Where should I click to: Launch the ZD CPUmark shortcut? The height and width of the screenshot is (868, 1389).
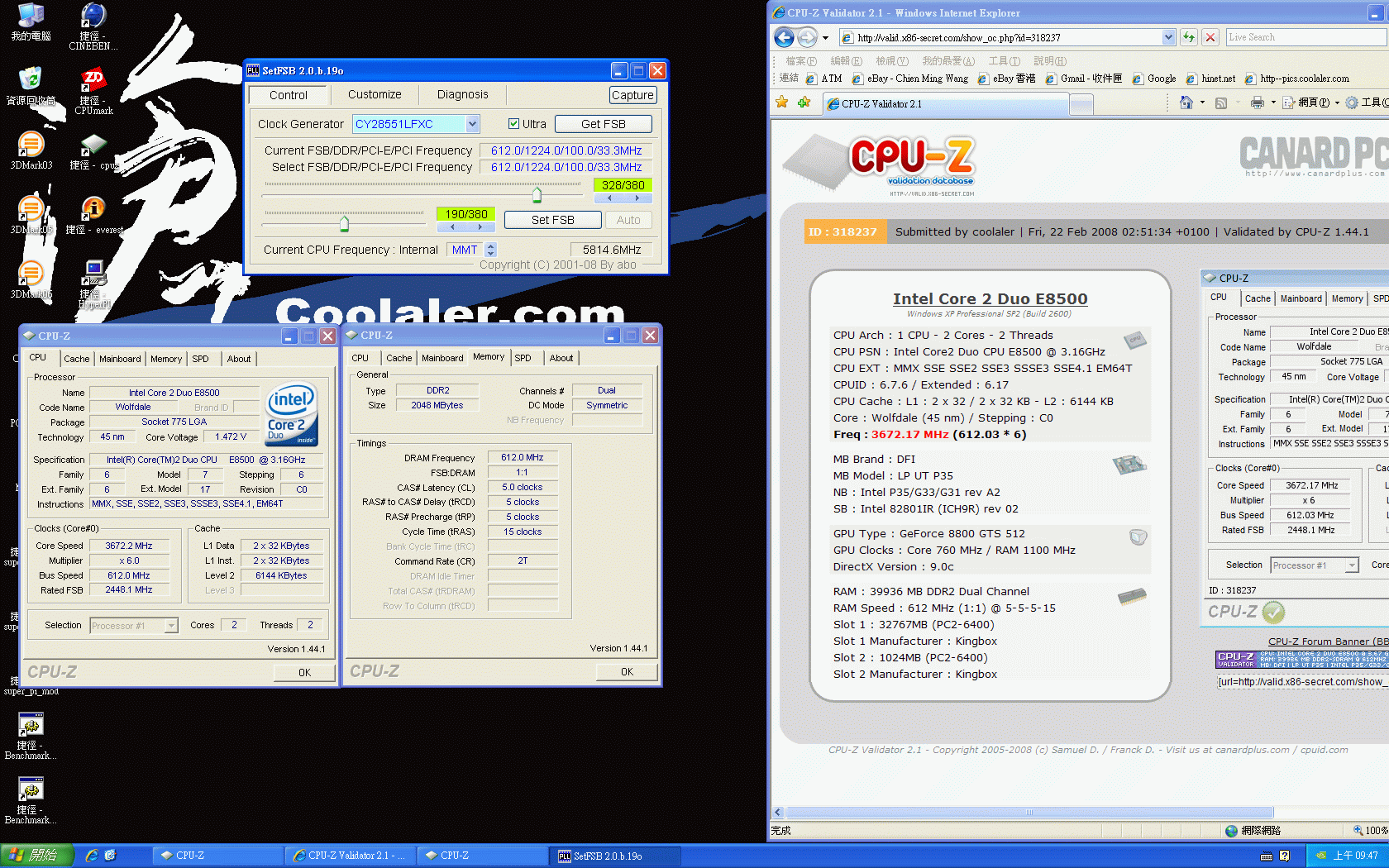93,91
